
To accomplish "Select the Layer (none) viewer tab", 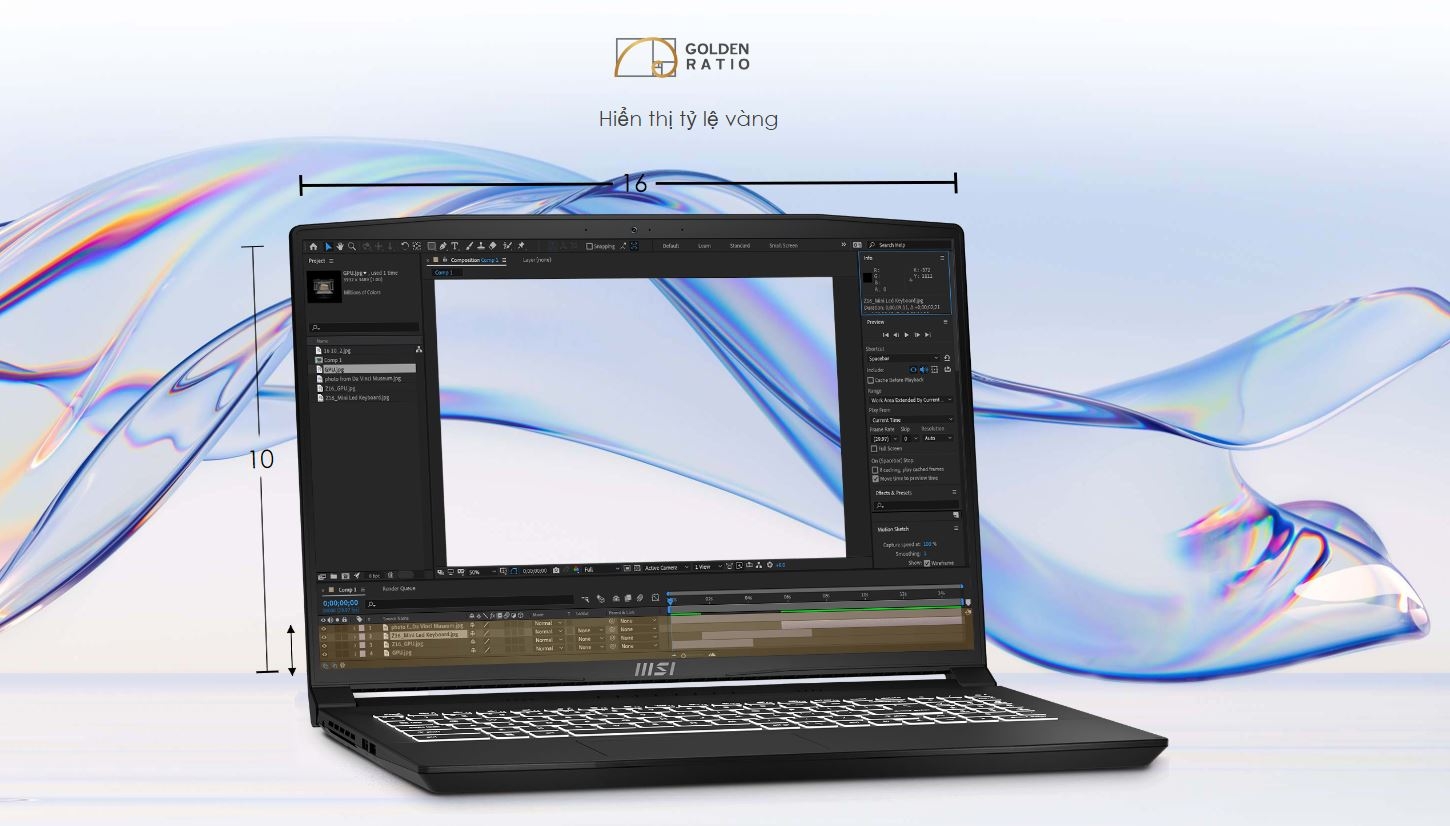I will (537, 260).
